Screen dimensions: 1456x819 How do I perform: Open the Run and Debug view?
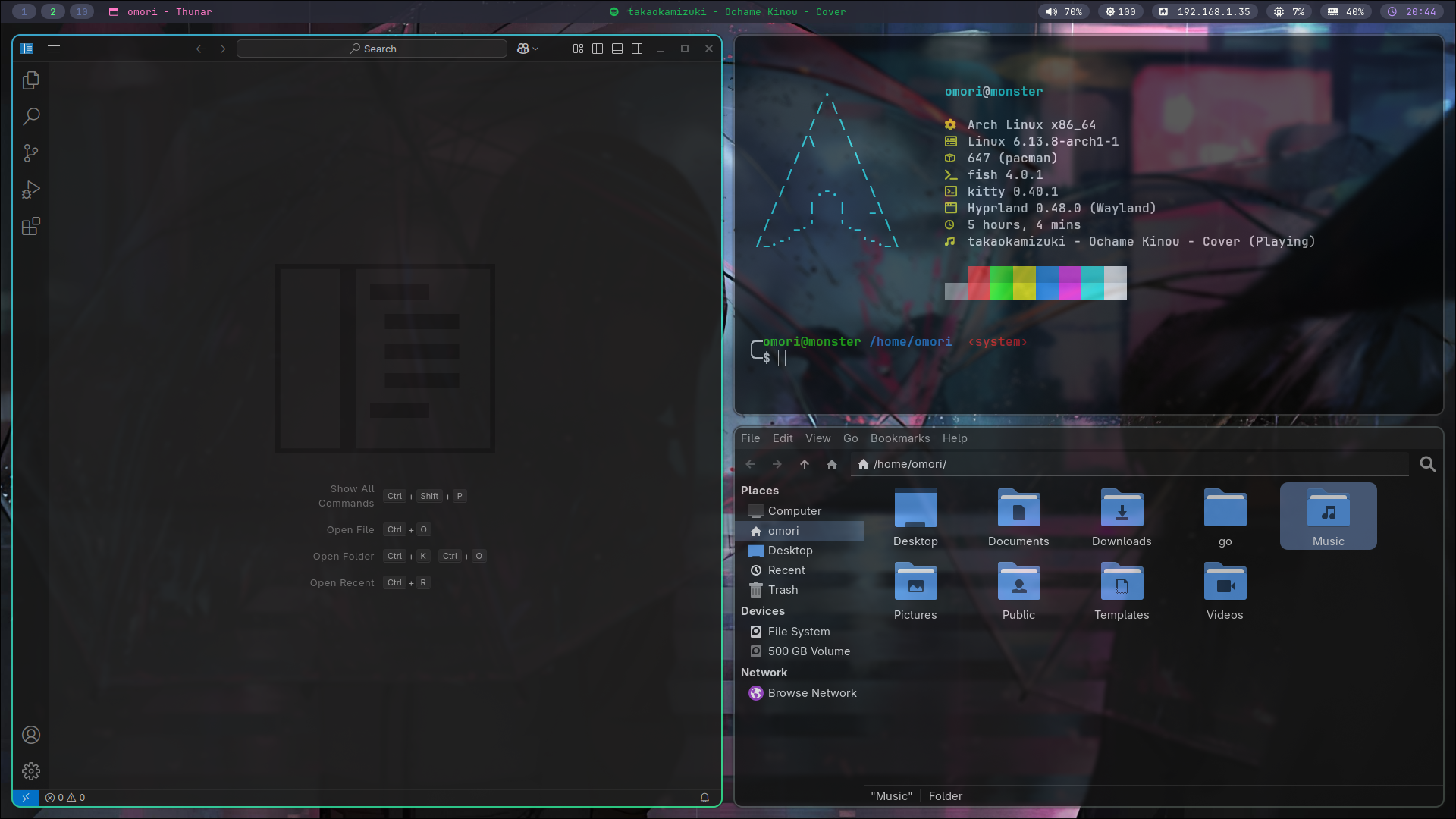click(x=31, y=190)
